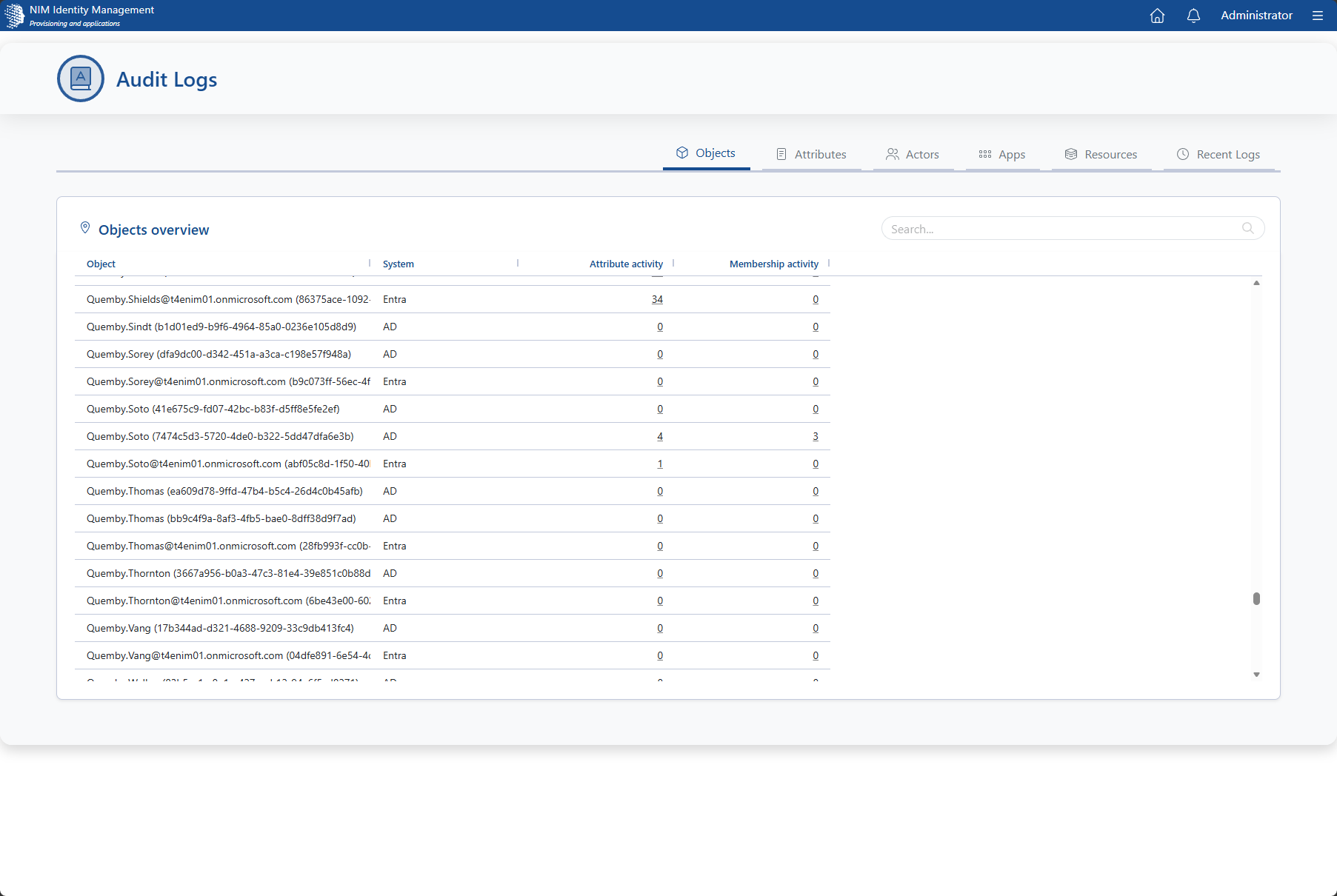Screen dimensions: 1337x896
Task: Open membership activity 0 for Quemby.Shields@t4enim01
Action: click(x=816, y=299)
